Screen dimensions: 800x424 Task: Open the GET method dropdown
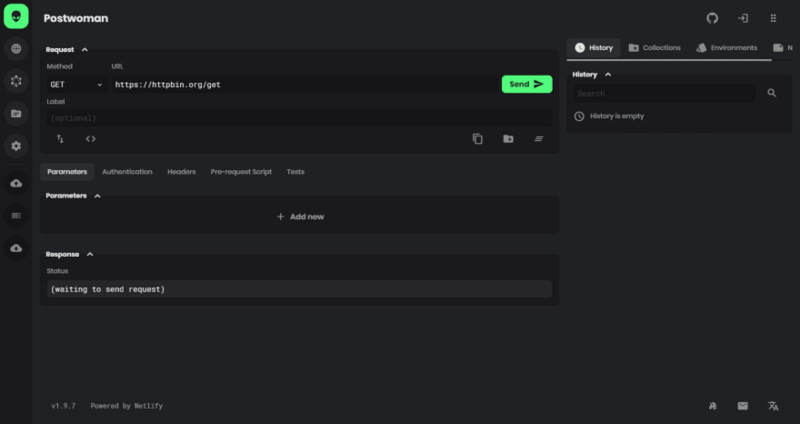click(76, 85)
